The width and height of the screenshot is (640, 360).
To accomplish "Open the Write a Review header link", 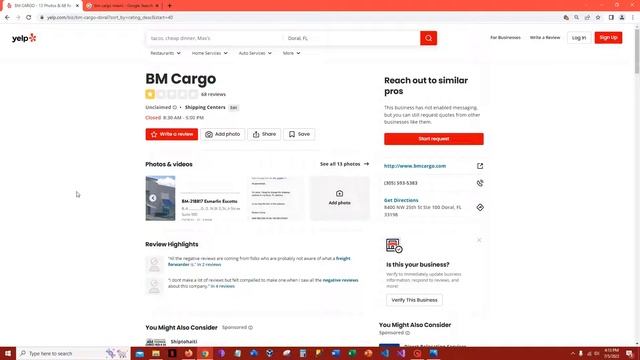I will click(545, 38).
